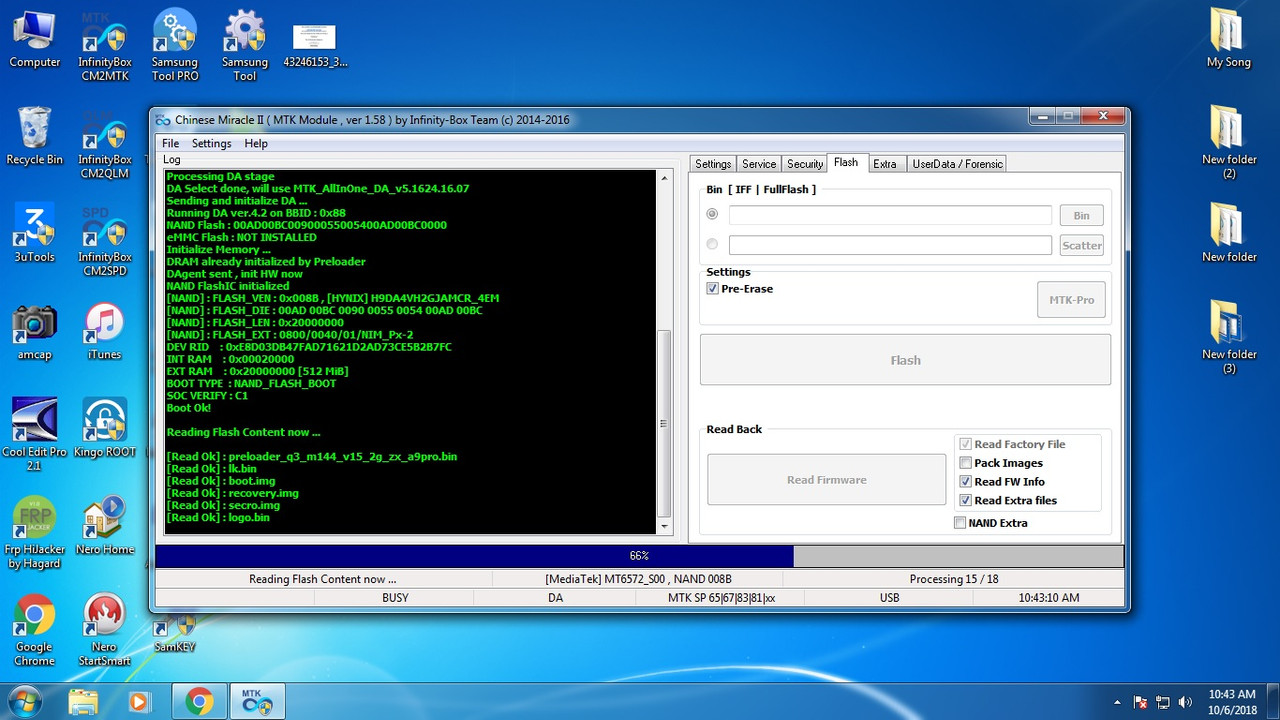Open the Settings menu in menu bar

coord(212,143)
